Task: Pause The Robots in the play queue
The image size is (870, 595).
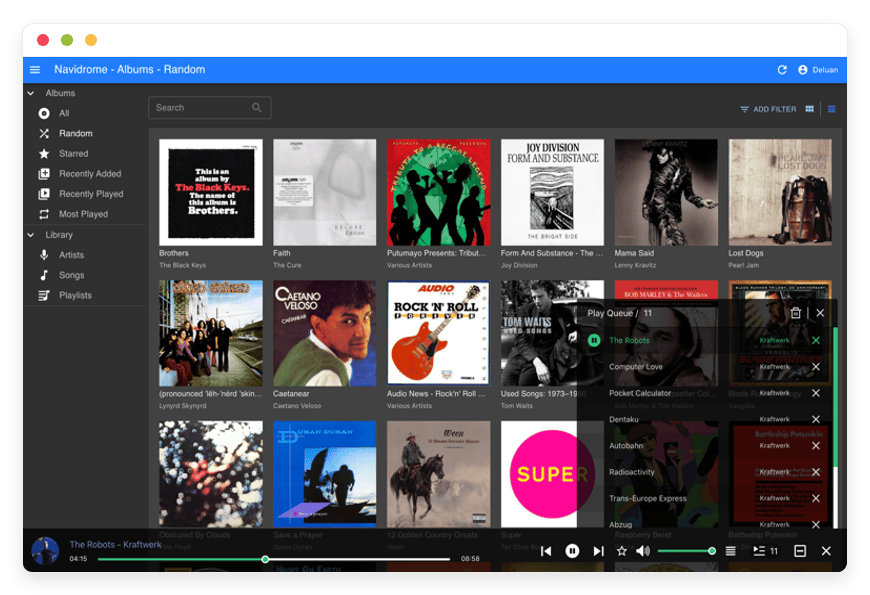Action: coord(594,340)
